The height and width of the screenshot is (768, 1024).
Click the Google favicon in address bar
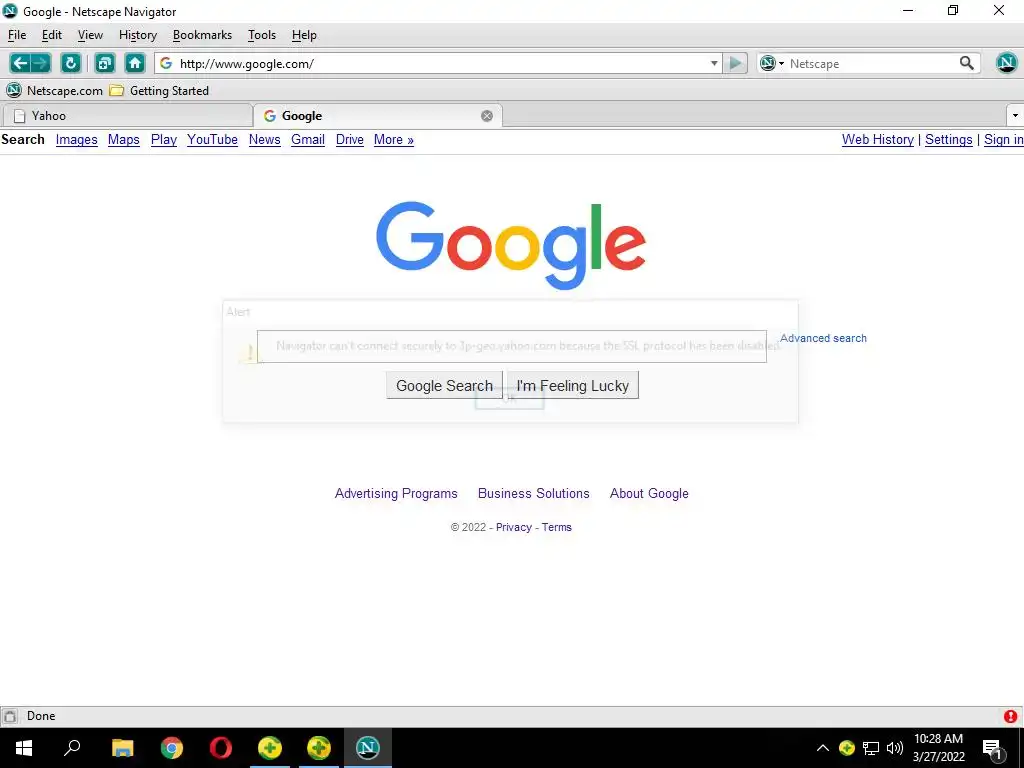click(x=166, y=63)
